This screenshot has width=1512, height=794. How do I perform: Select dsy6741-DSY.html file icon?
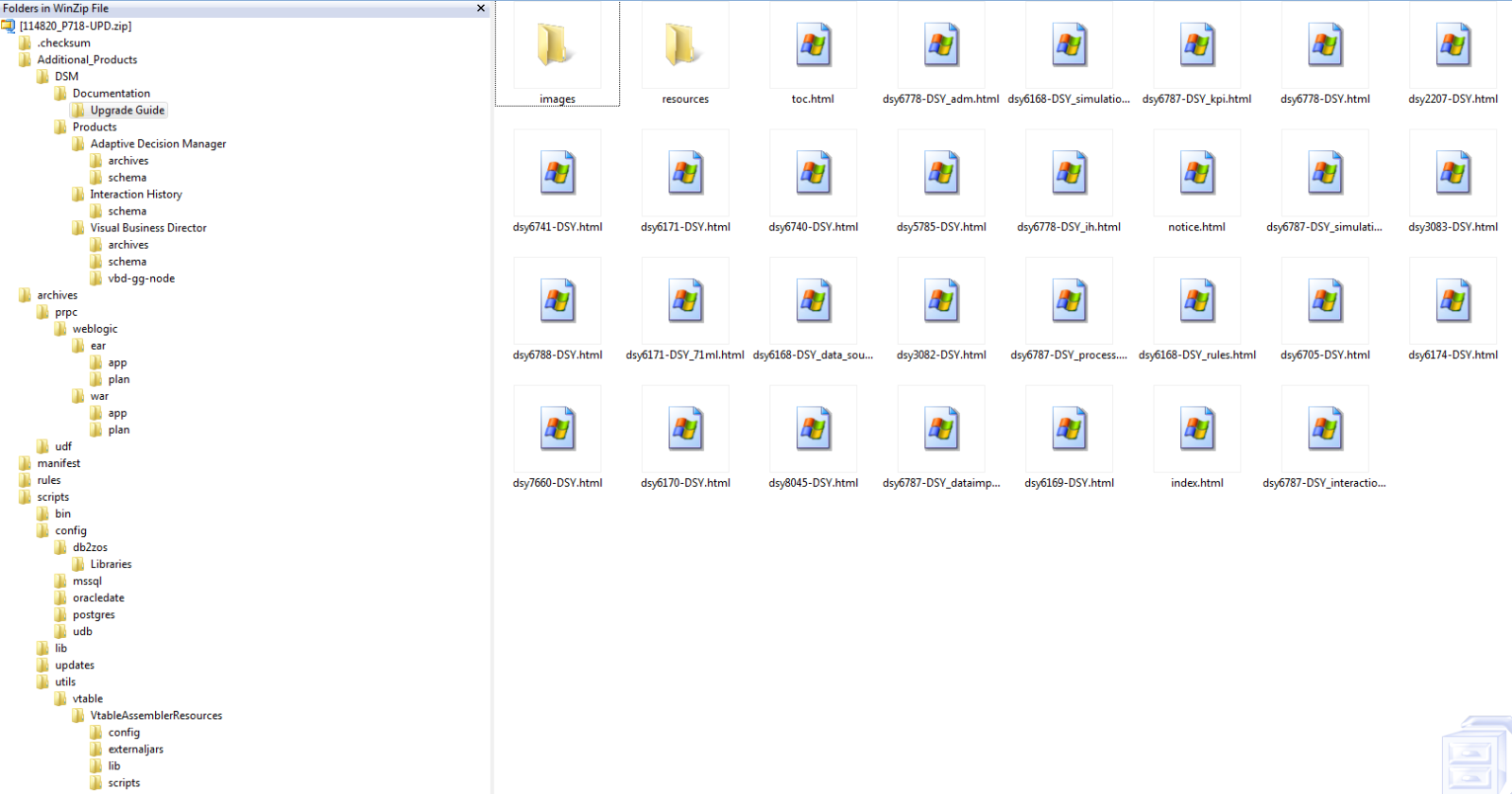pyautogui.click(x=558, y=173)
